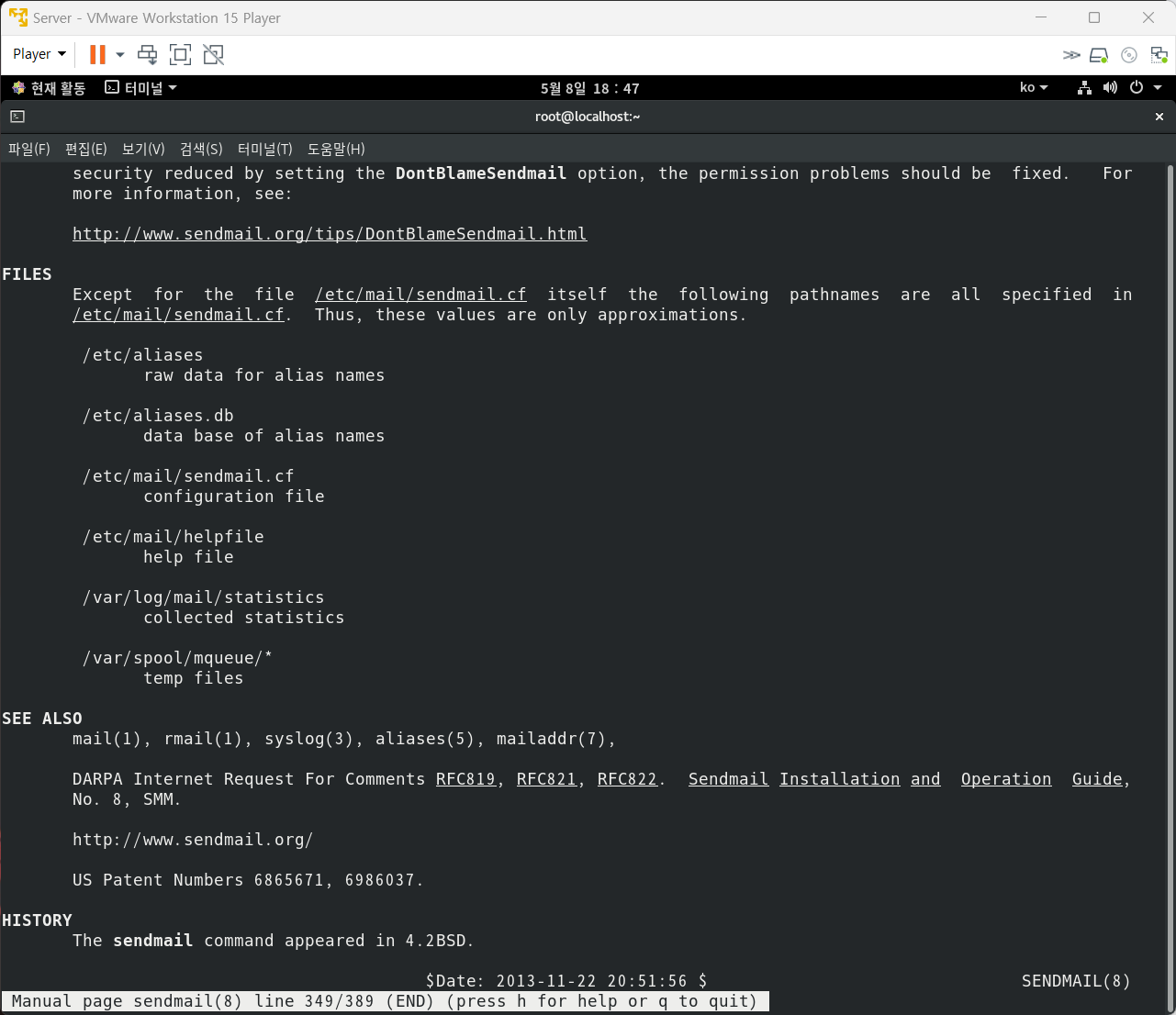Screen dimensions: 1176x1015
Task: Click the /var/spool/mqueue/* entry
Action: pos(177,658)
